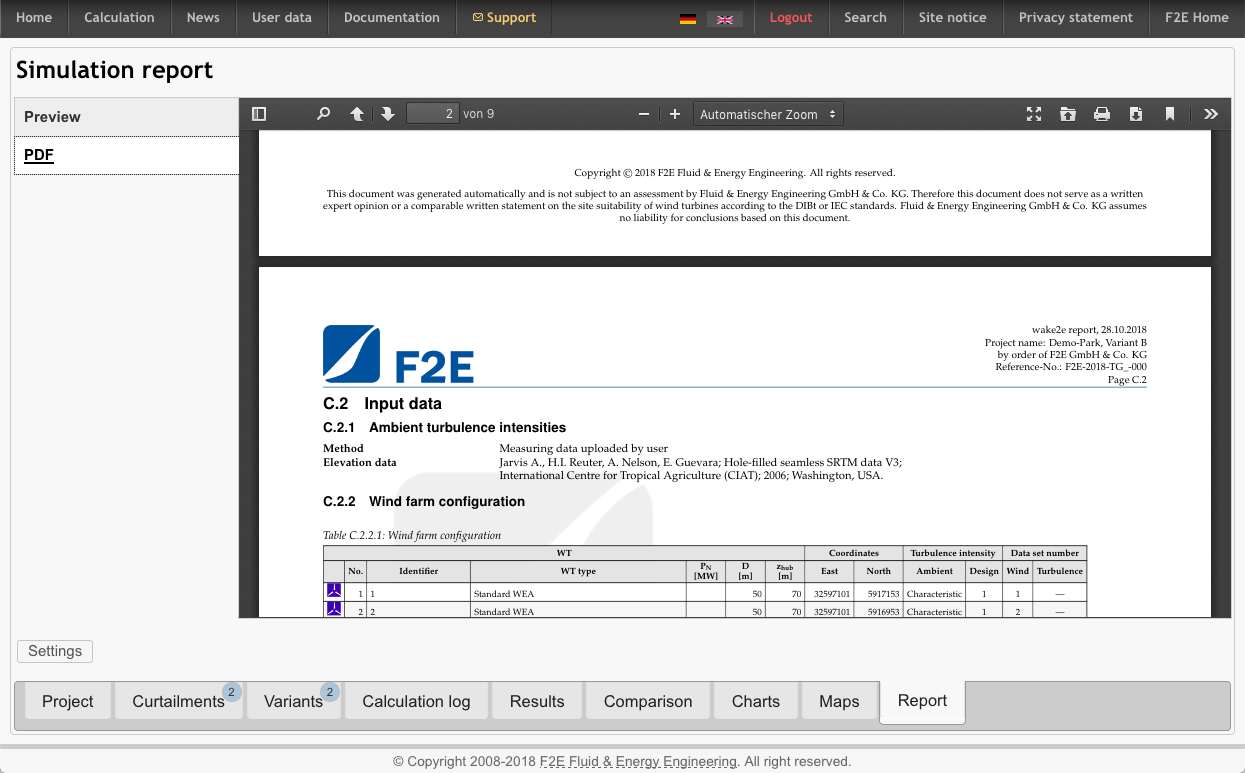Open the report in presentation mode
Viewport: 1245px width, 773px height.
coord(1033,113)
